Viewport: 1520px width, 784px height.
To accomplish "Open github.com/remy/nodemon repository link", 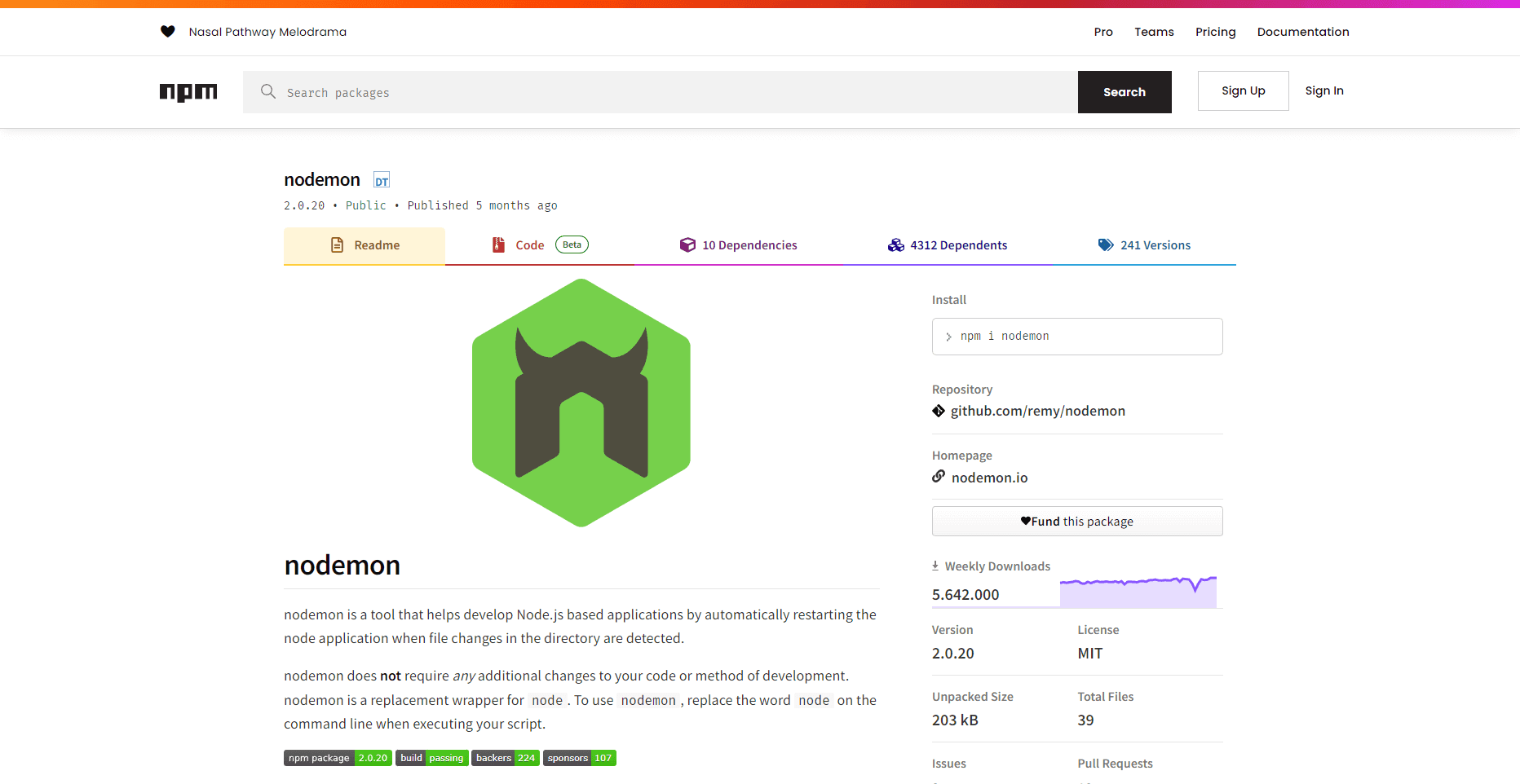I will coord(1037,411).
